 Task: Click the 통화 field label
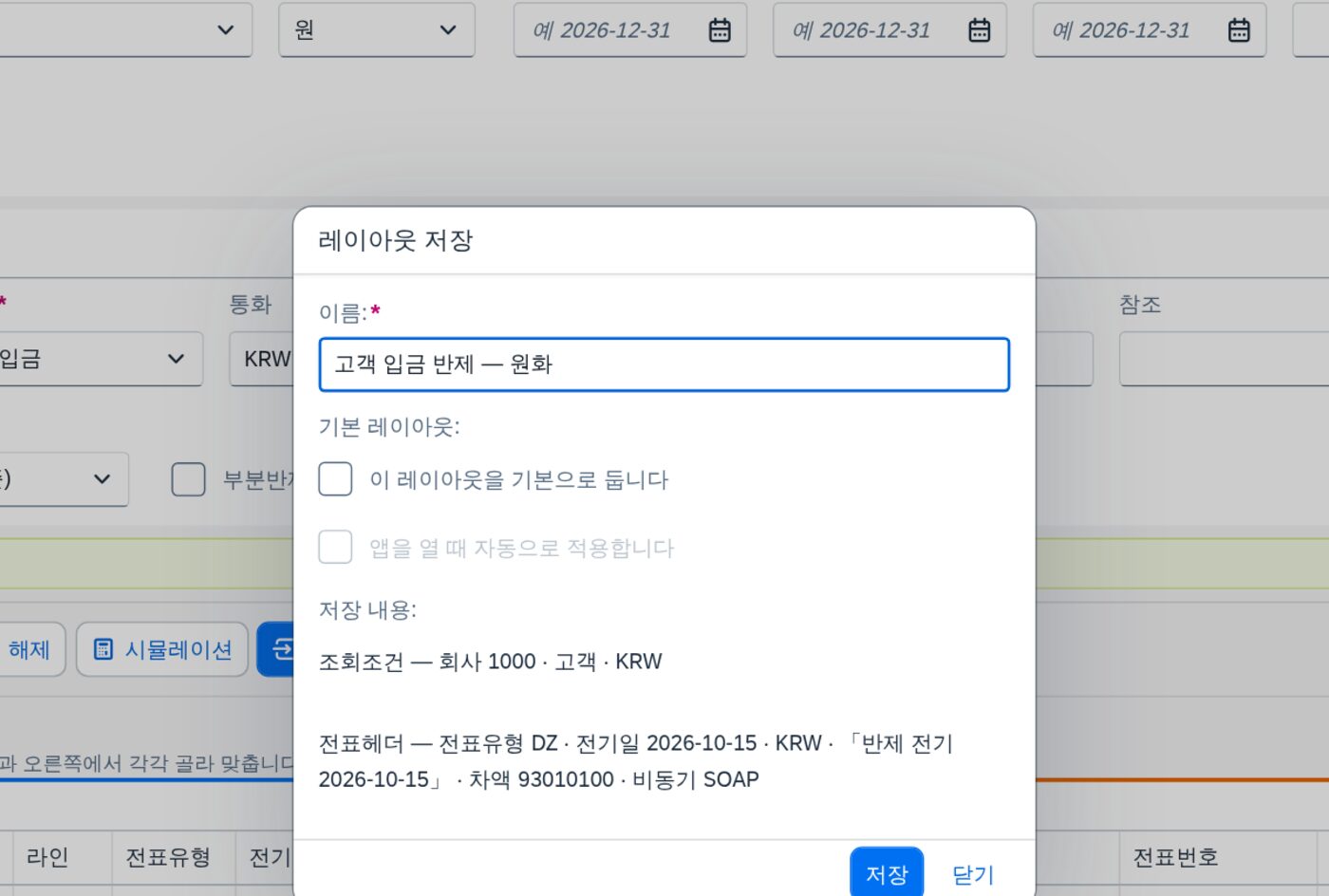[251, 305]
